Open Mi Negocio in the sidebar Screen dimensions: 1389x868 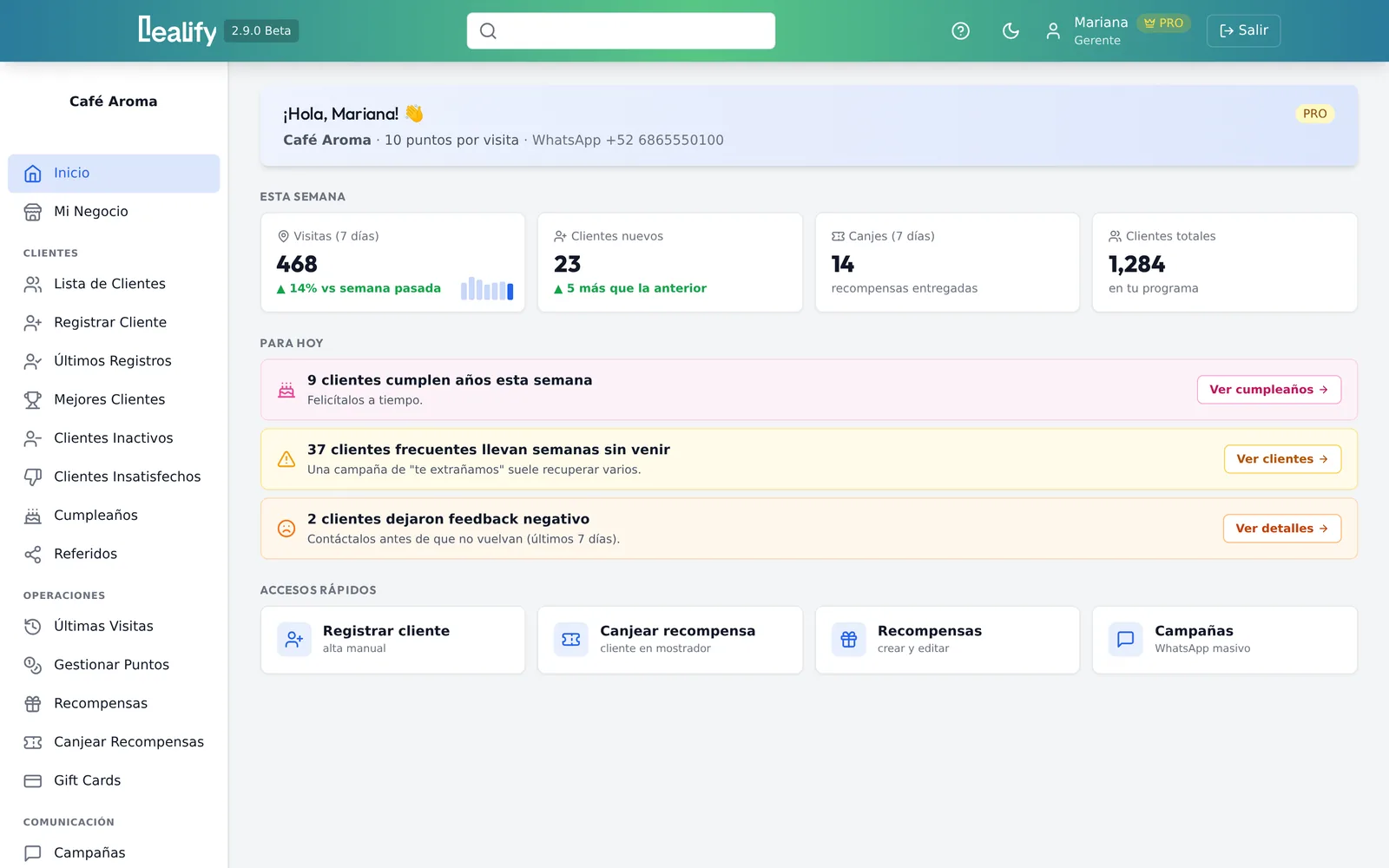pos(114,212)
